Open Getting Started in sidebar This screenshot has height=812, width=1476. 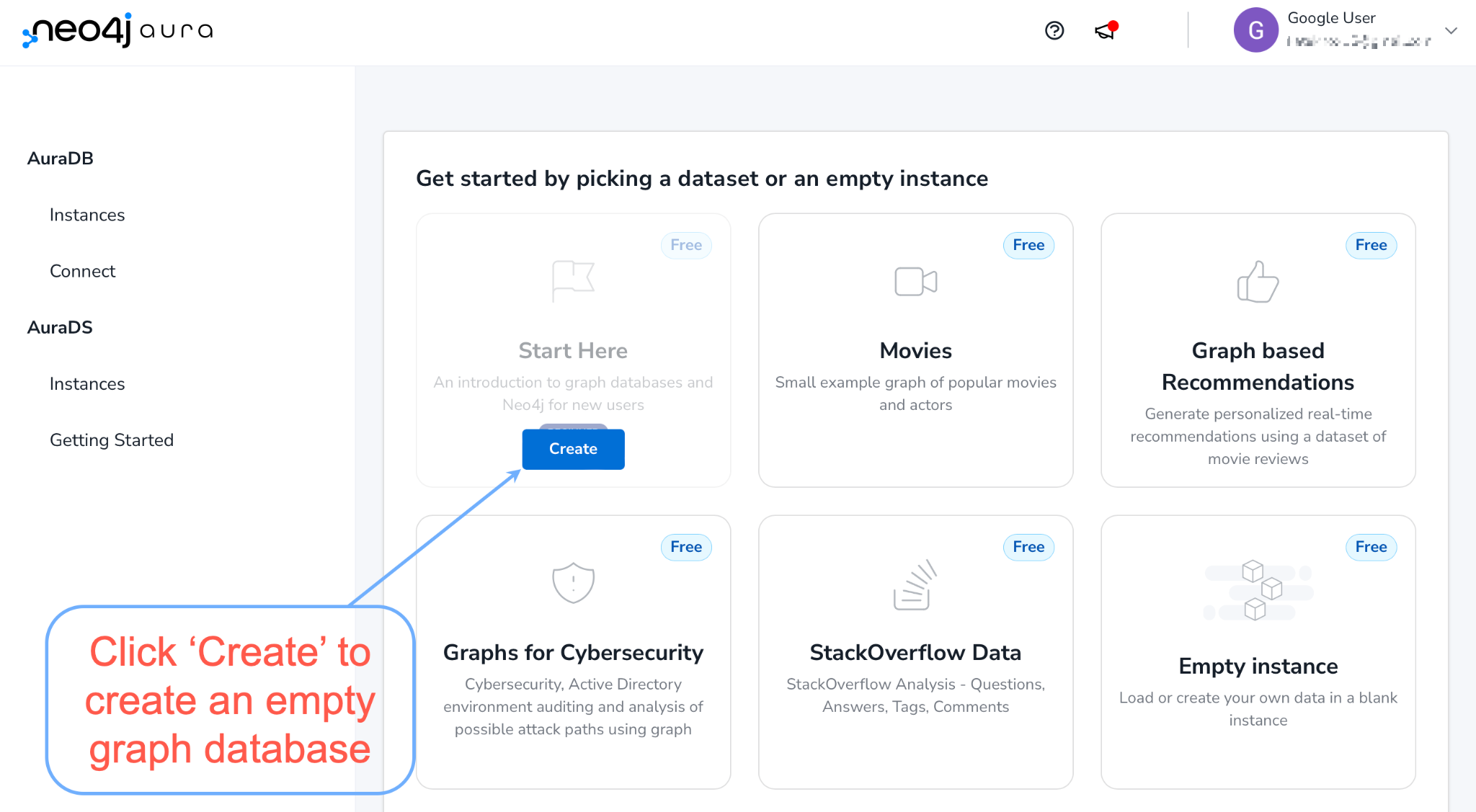click(112, 440)
